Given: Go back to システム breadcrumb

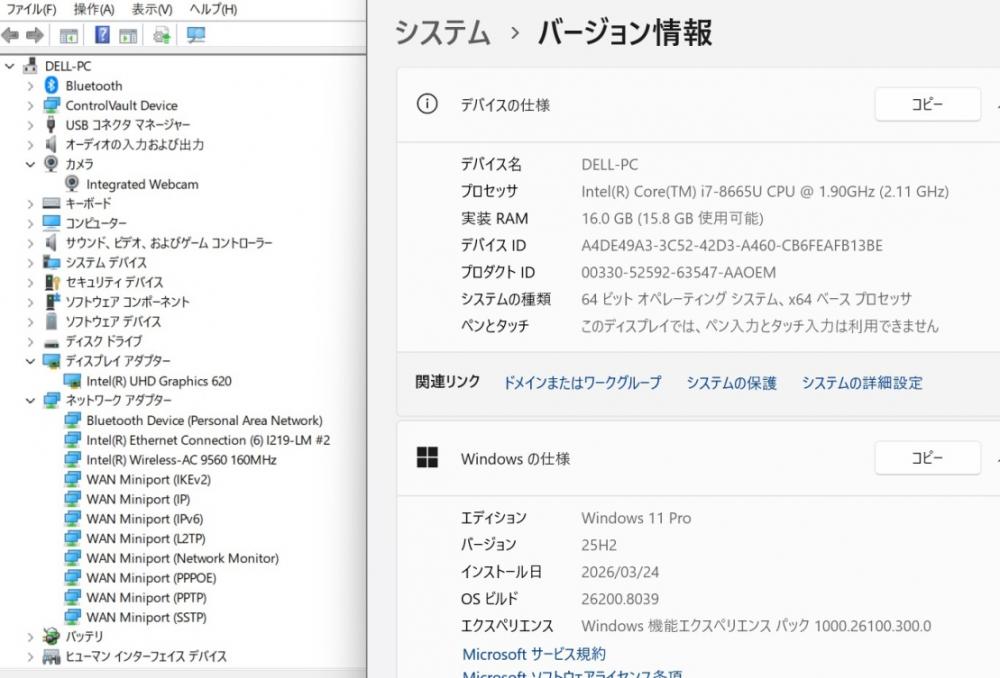Looking at the screenshot, I should coord(442,33).
